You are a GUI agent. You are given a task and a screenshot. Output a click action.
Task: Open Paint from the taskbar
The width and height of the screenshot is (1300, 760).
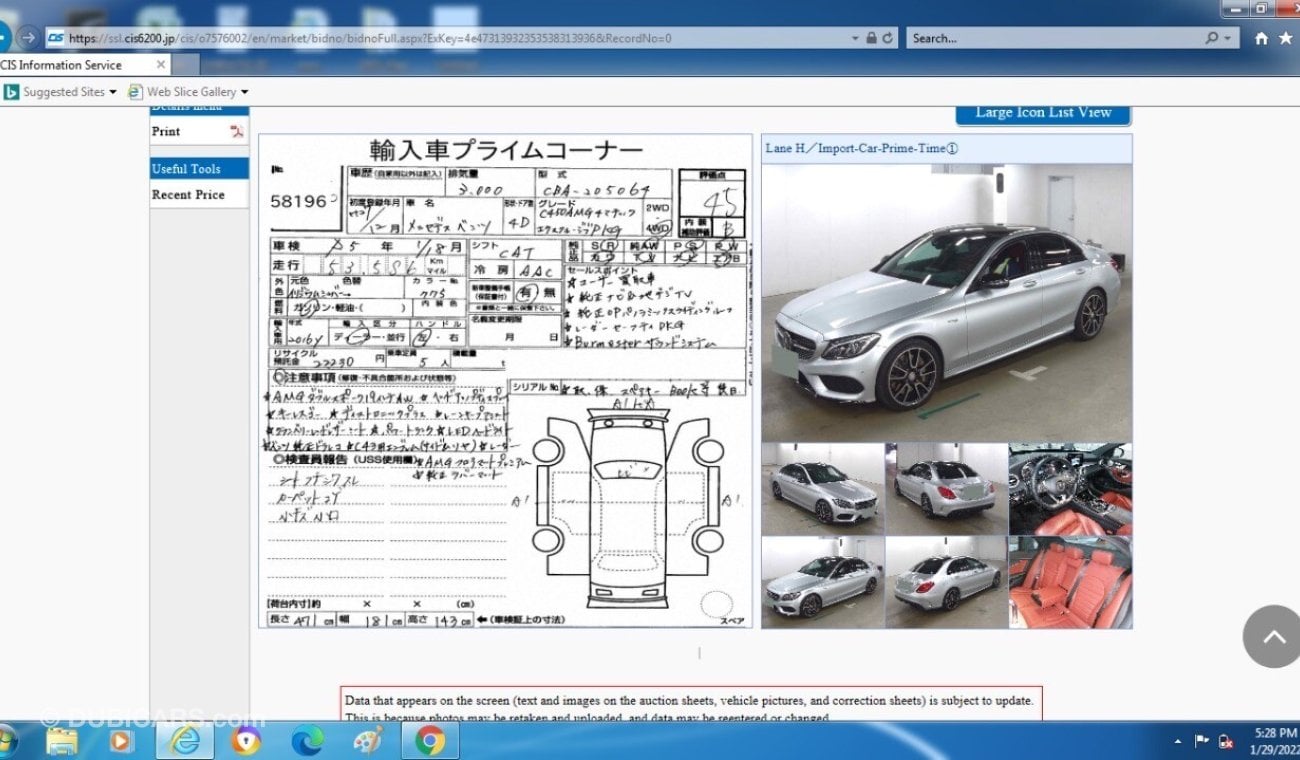pyautogui.click(x=368, y=741)
